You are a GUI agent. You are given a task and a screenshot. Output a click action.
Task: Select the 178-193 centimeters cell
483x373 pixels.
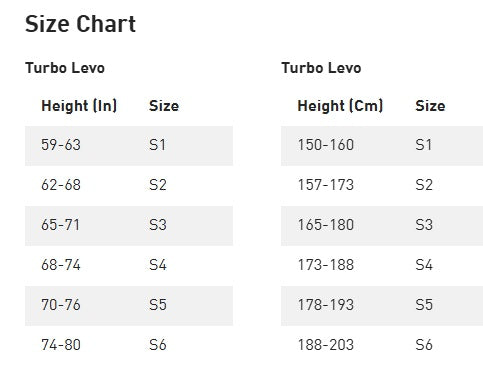(x=326, y=305)
